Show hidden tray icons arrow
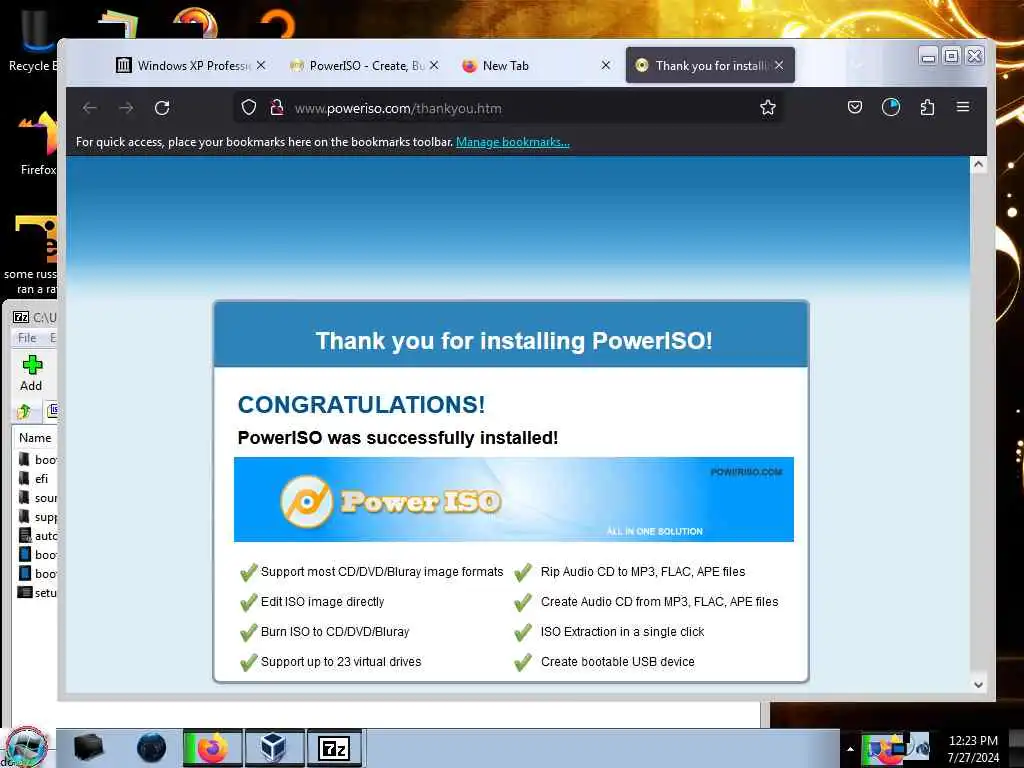Viewport: 1024px width, 768px height. pos(850,749)
